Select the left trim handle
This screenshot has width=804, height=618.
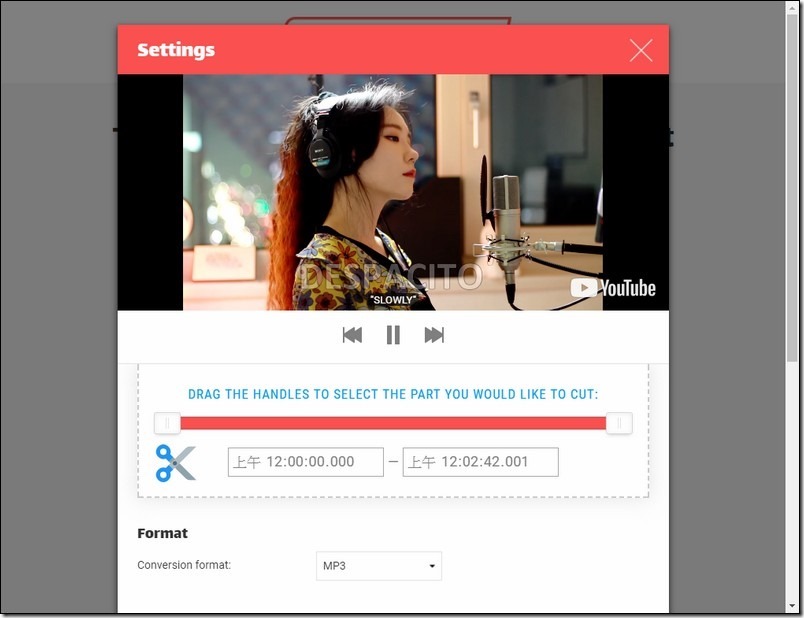pyautogui.click(x=167, y=423)
